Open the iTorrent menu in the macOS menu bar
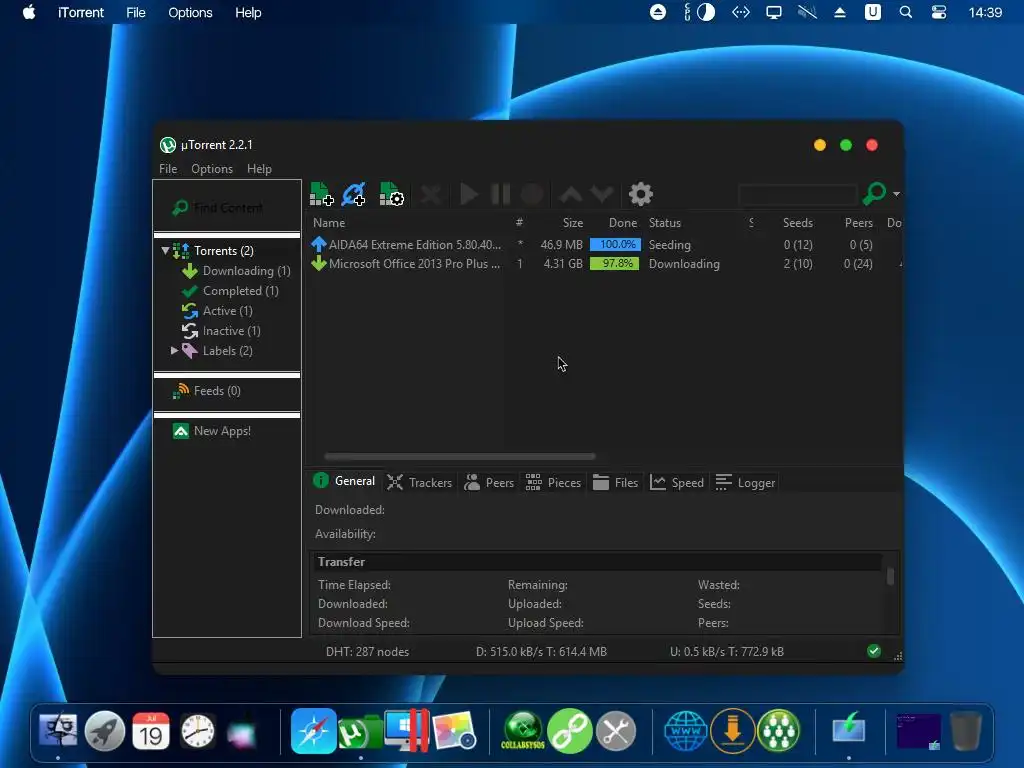This screenshot has width=1024, height=768. [81, 12]
